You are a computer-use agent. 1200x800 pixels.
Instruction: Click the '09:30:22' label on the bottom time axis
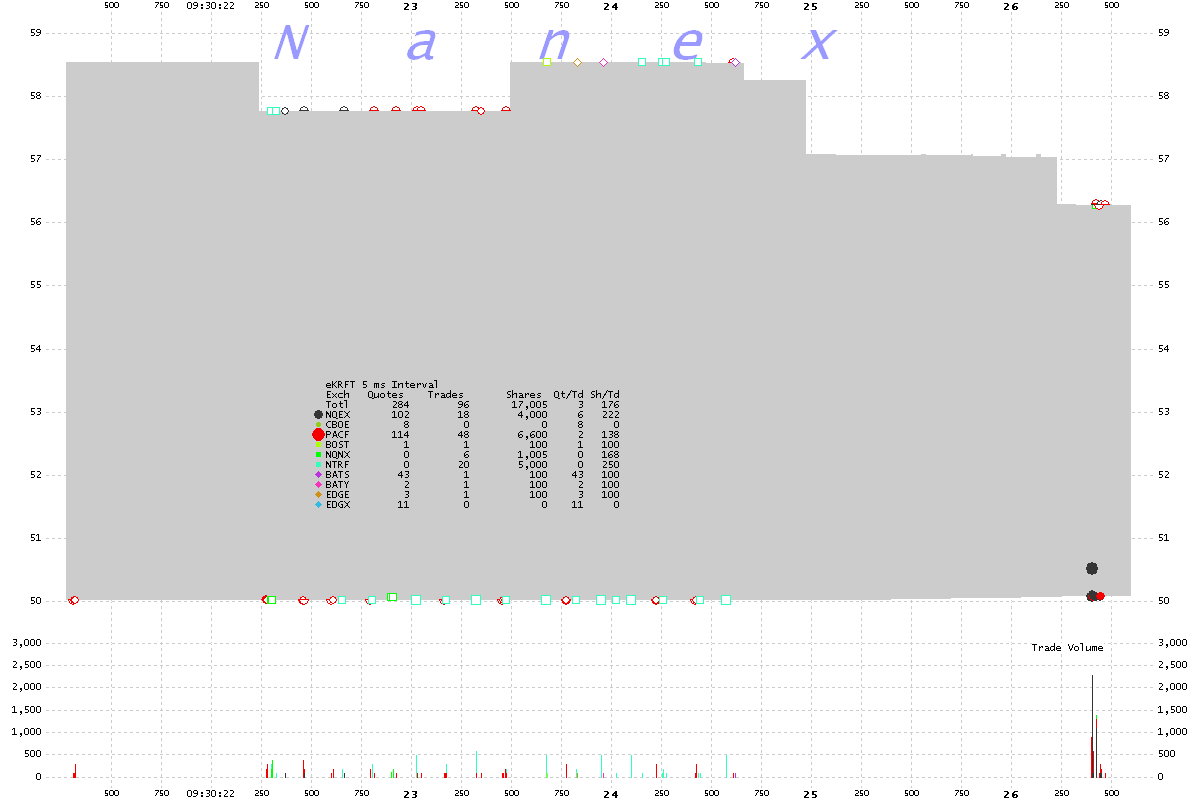211,792
